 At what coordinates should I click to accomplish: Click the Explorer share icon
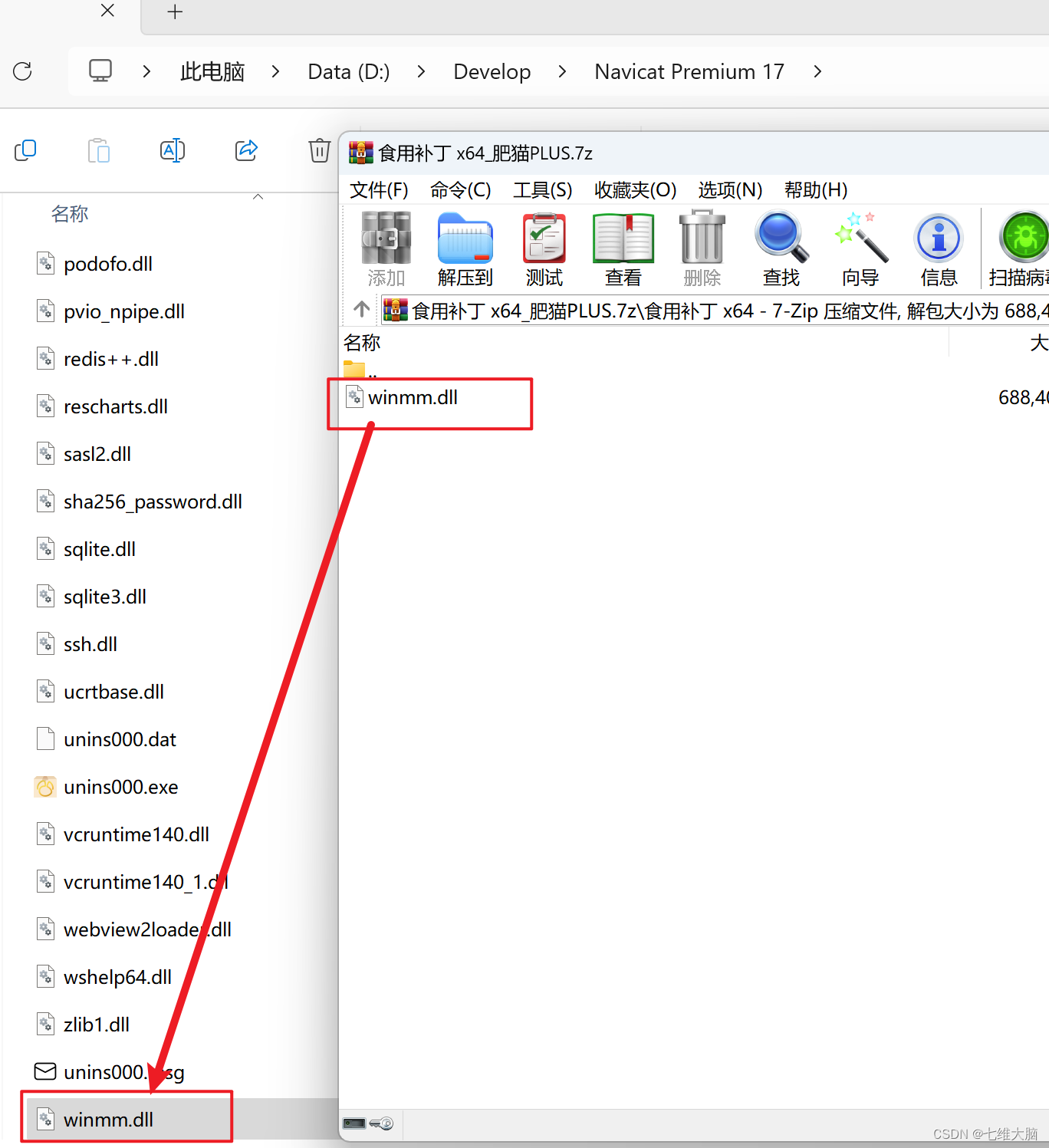[x=246, y=150]
